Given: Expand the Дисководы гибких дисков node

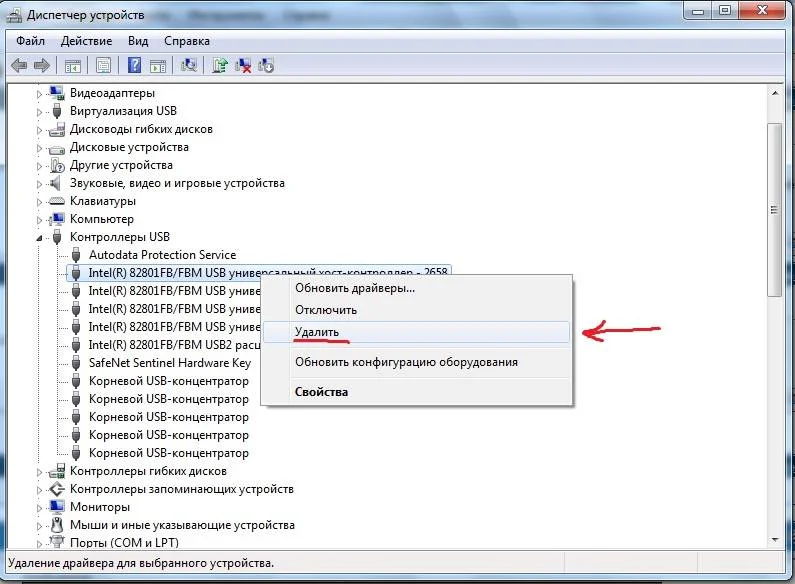Looking at the screenshot, I should click(x=39, y=130).
